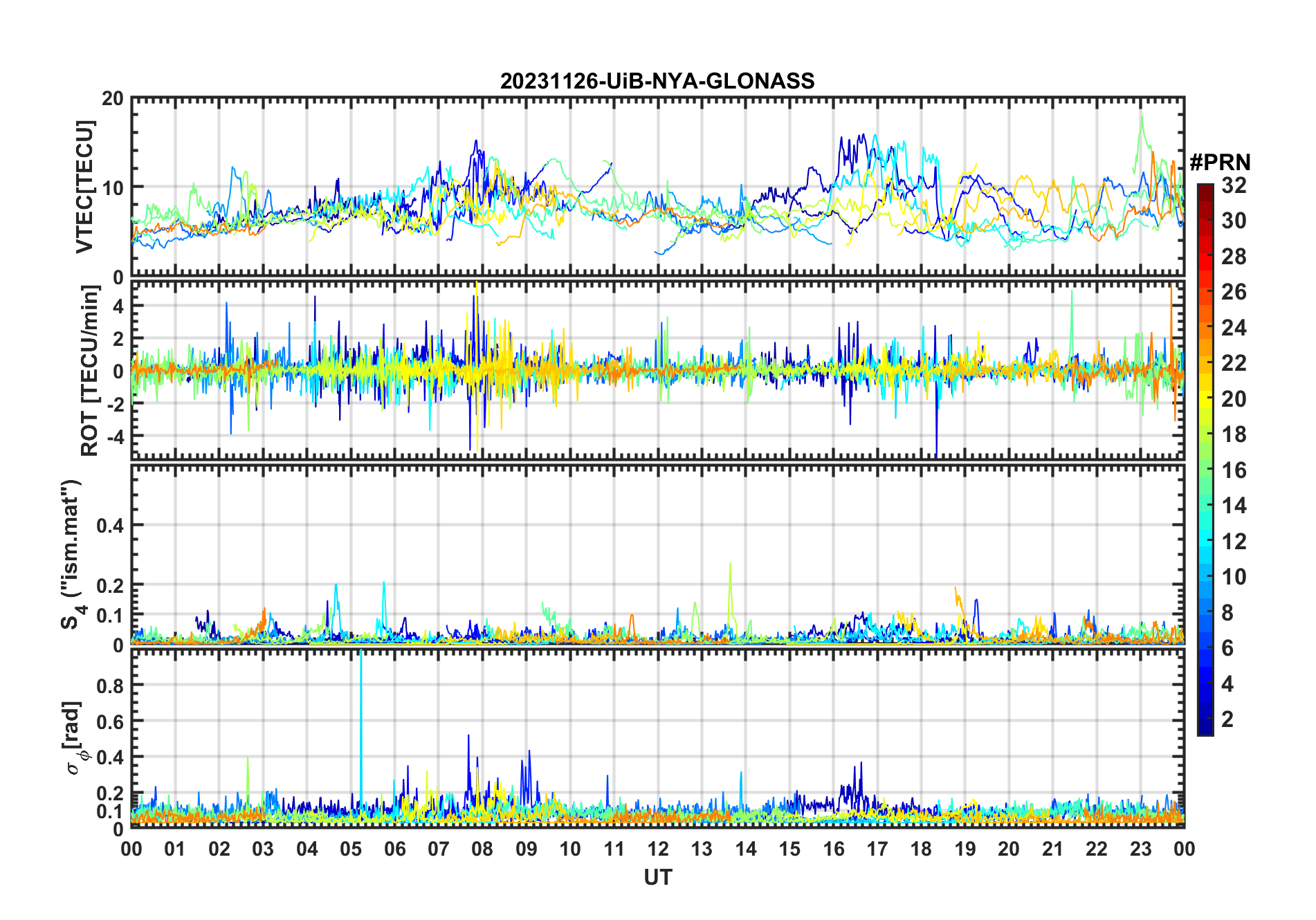The image size is (1316, 920).
Task: Pick x-axis hour tick label 13
Action: [702, 849]
